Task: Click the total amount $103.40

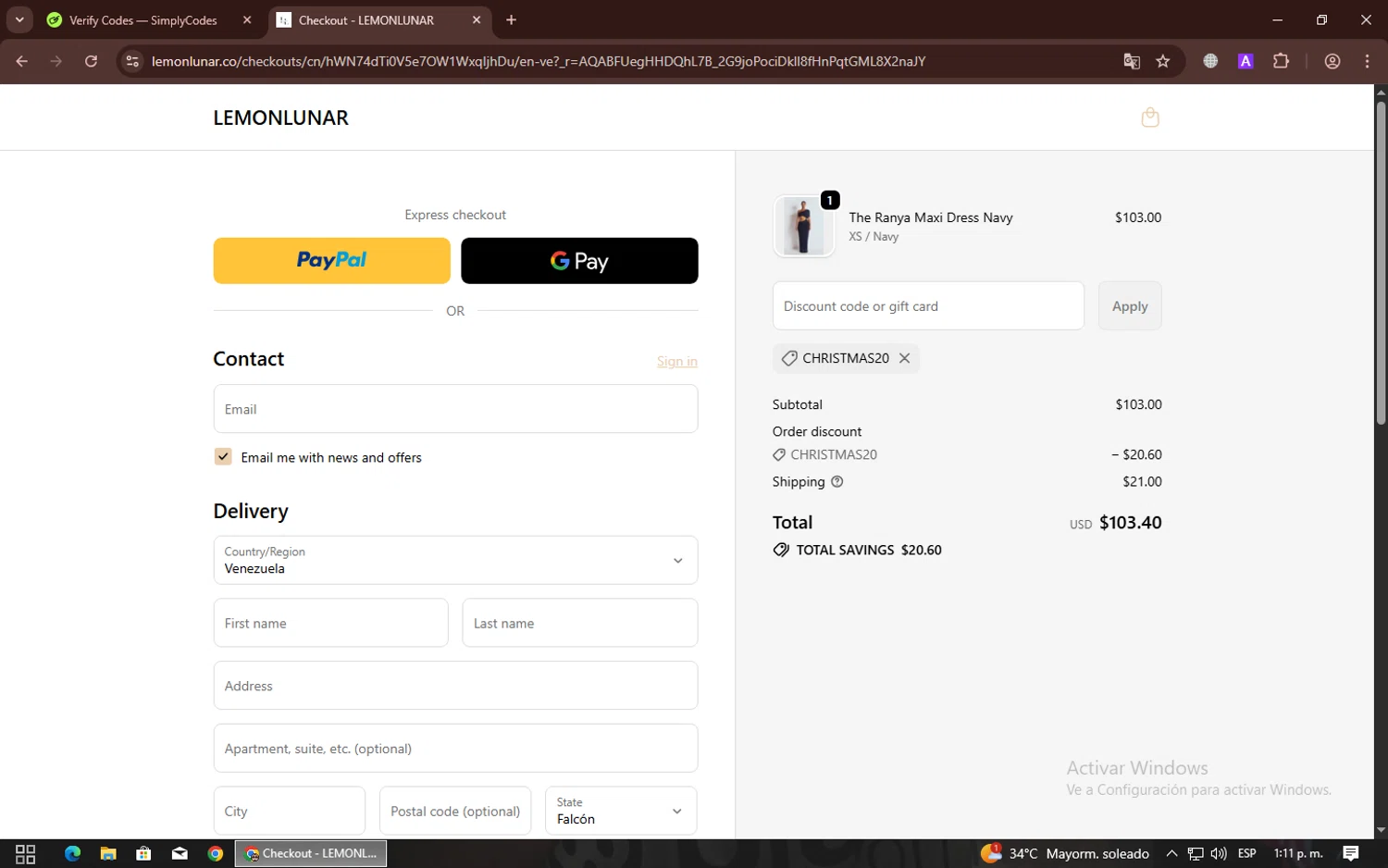Action: click(1130, 523)
